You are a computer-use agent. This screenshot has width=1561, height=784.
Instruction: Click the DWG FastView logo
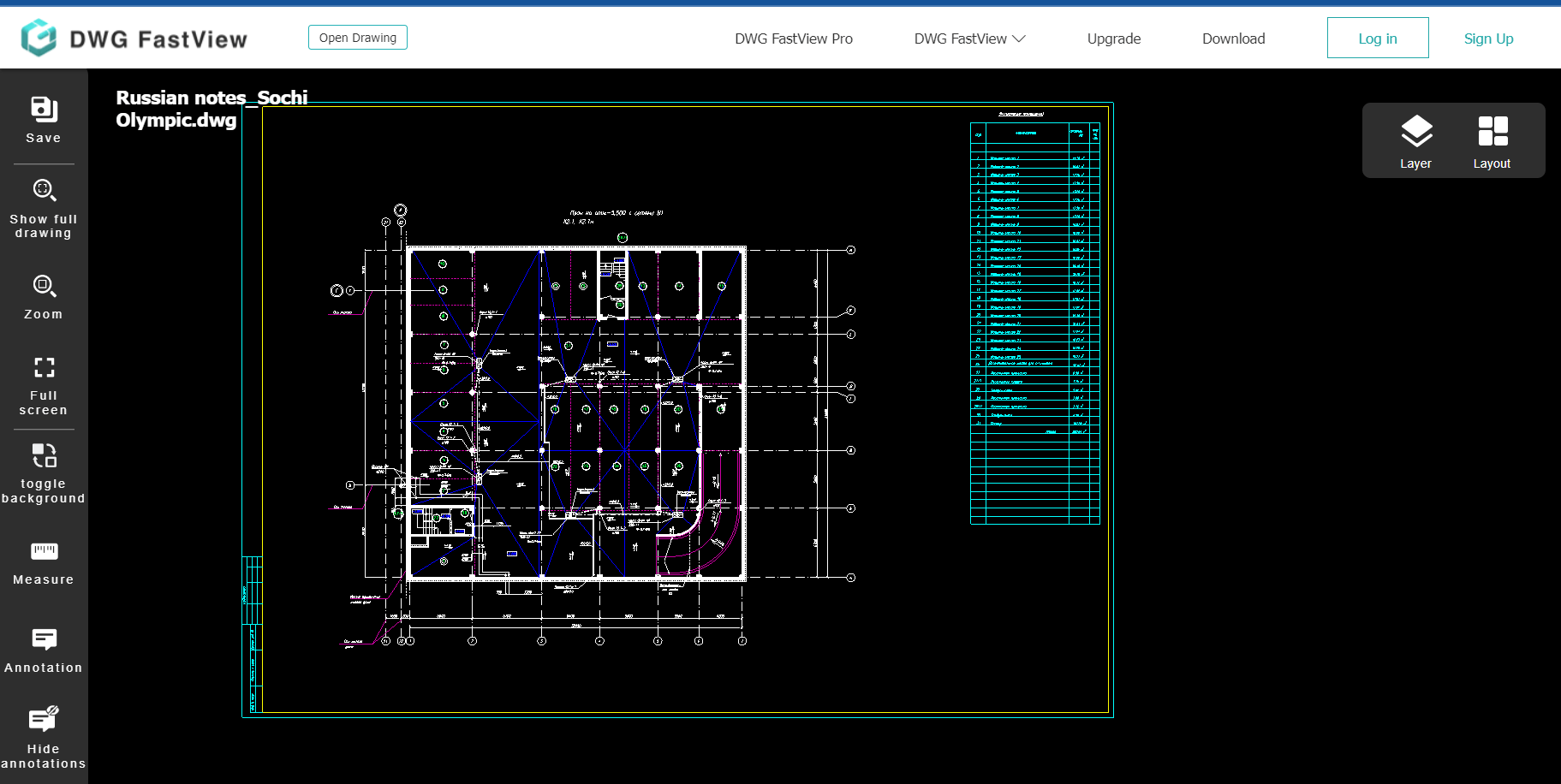click(x=134, y=39)
